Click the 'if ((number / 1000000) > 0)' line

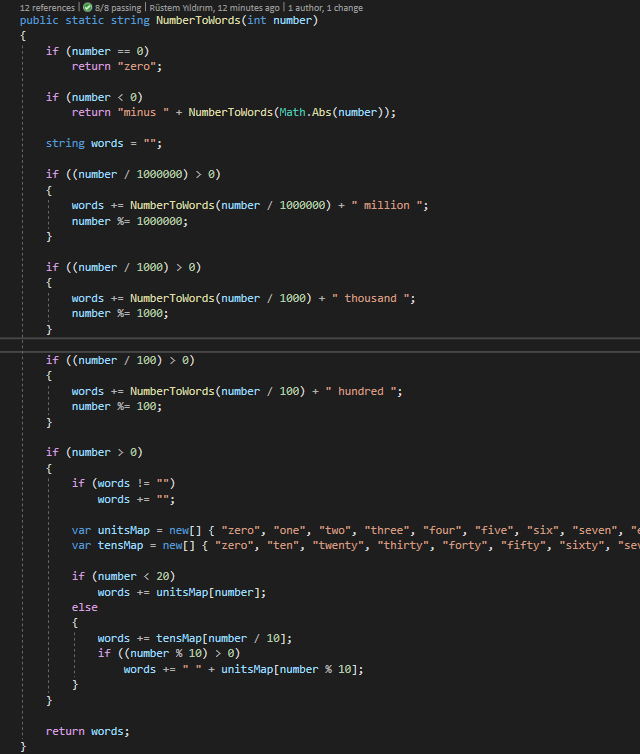tap(133, 174)
